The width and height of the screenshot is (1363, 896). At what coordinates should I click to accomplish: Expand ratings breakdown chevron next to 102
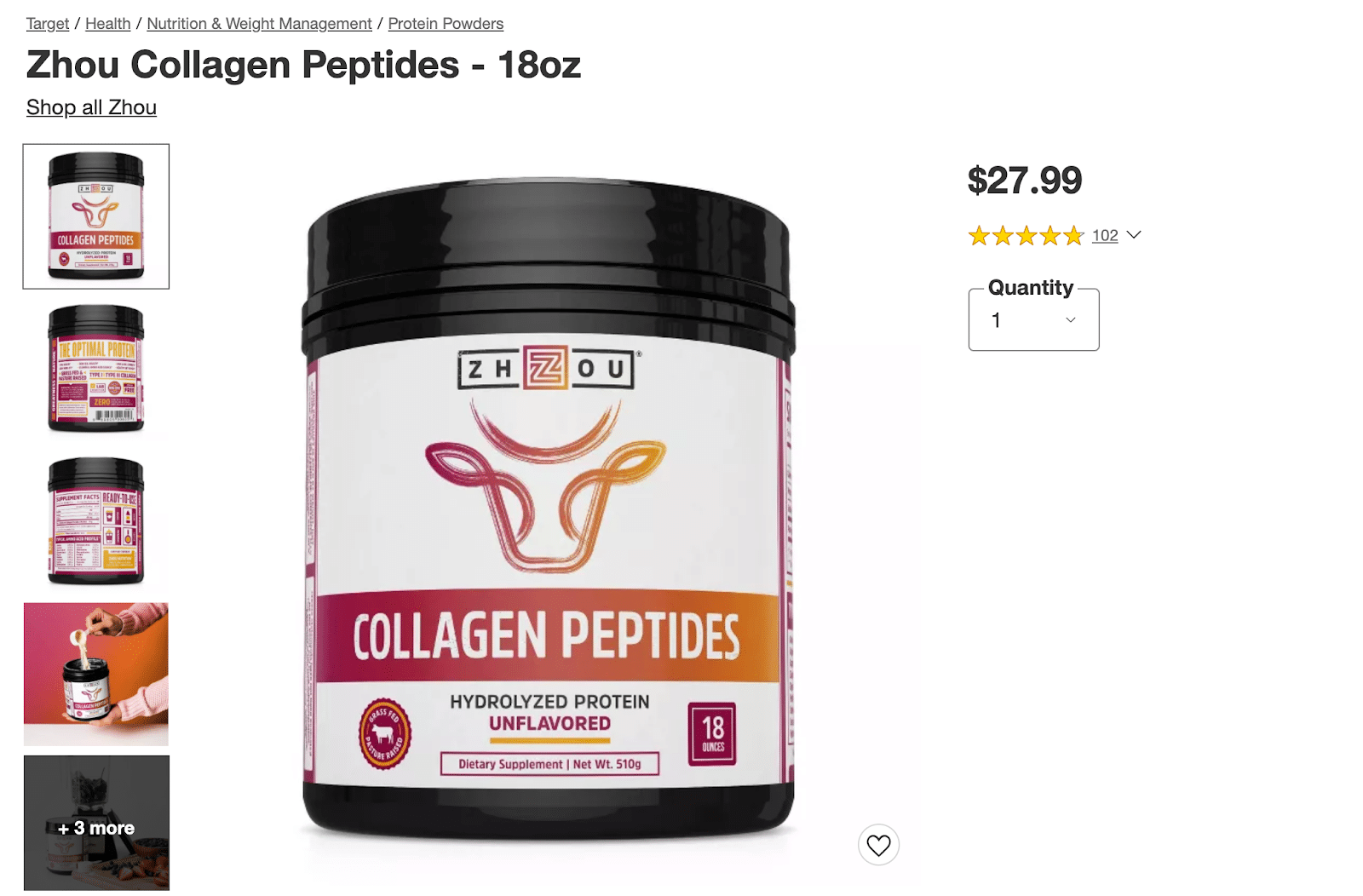(x=1134, y=235)
